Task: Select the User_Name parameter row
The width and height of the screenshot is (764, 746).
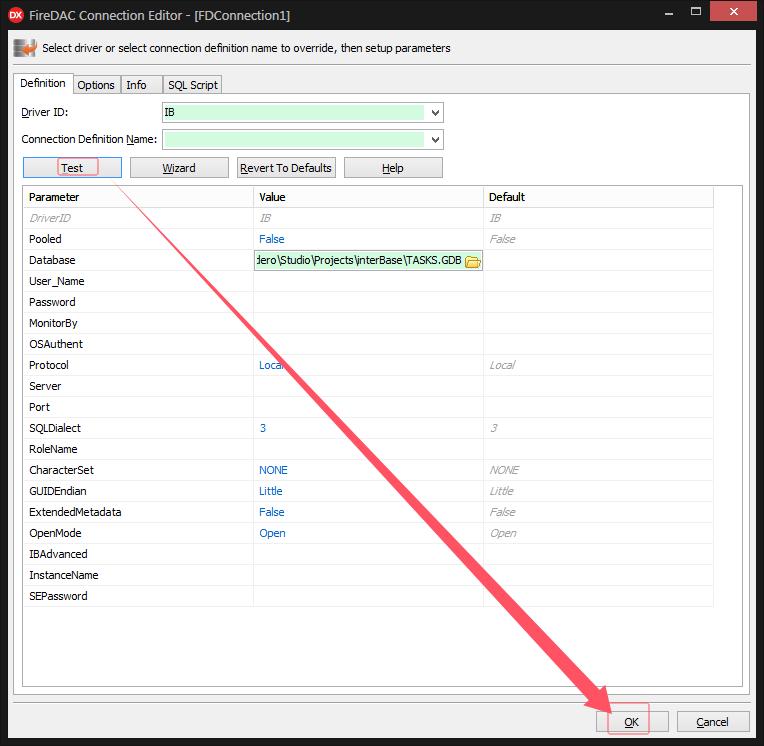Action: point(368,281)
